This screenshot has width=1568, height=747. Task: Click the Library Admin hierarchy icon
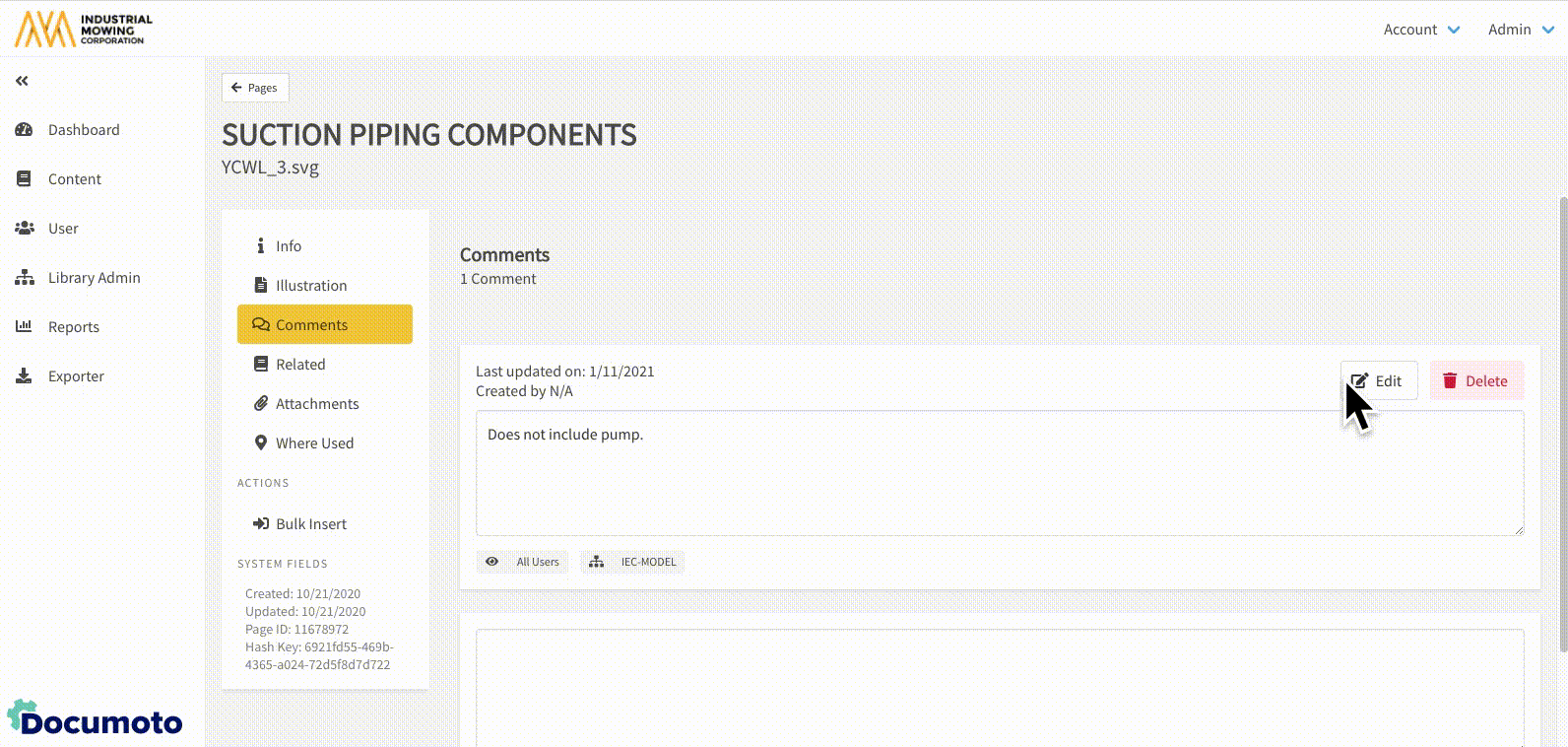[24, 278]
